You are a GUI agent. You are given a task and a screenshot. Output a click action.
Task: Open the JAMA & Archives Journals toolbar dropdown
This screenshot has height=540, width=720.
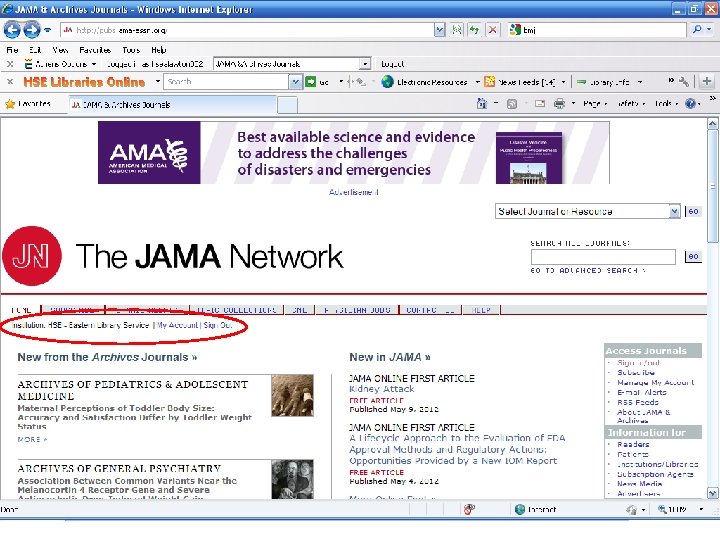(365, 64)
